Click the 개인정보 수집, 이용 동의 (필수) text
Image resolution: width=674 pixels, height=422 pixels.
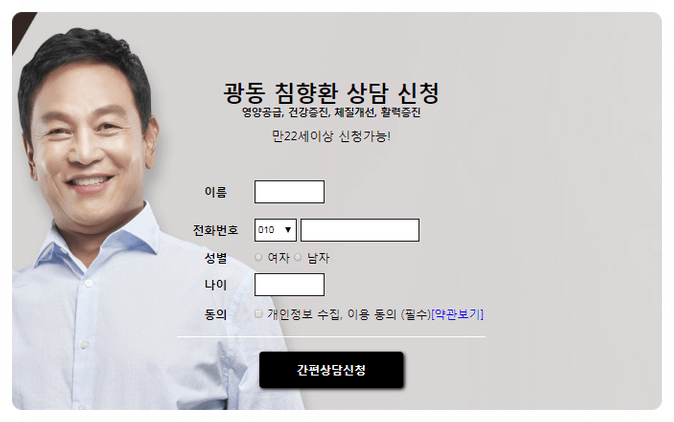(349, 314)
